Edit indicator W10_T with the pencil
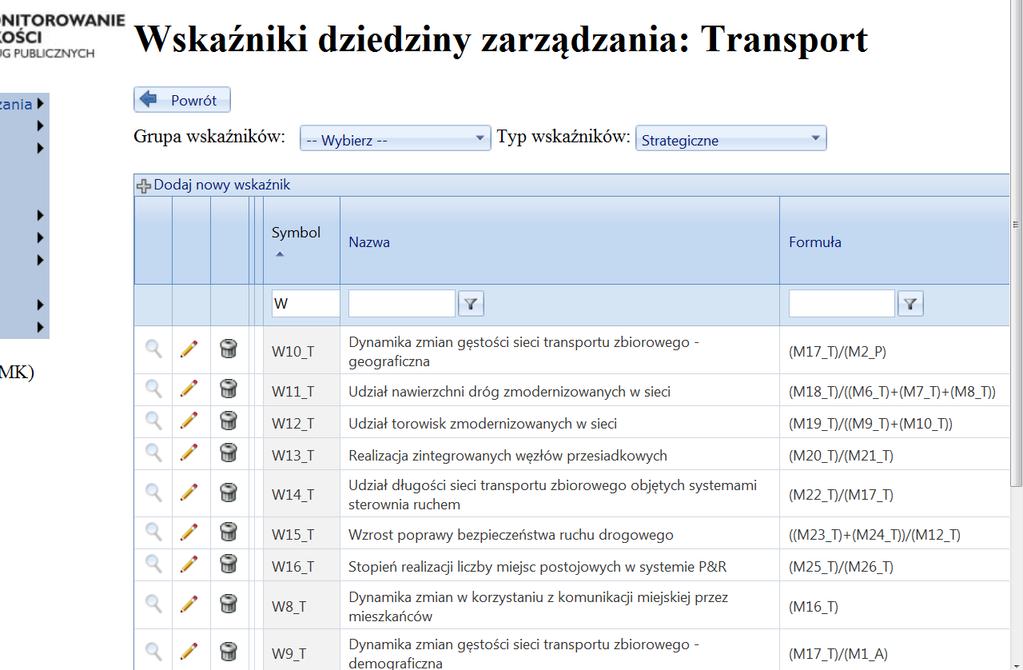Viewport: 1023px width, 670px height. 189,348
